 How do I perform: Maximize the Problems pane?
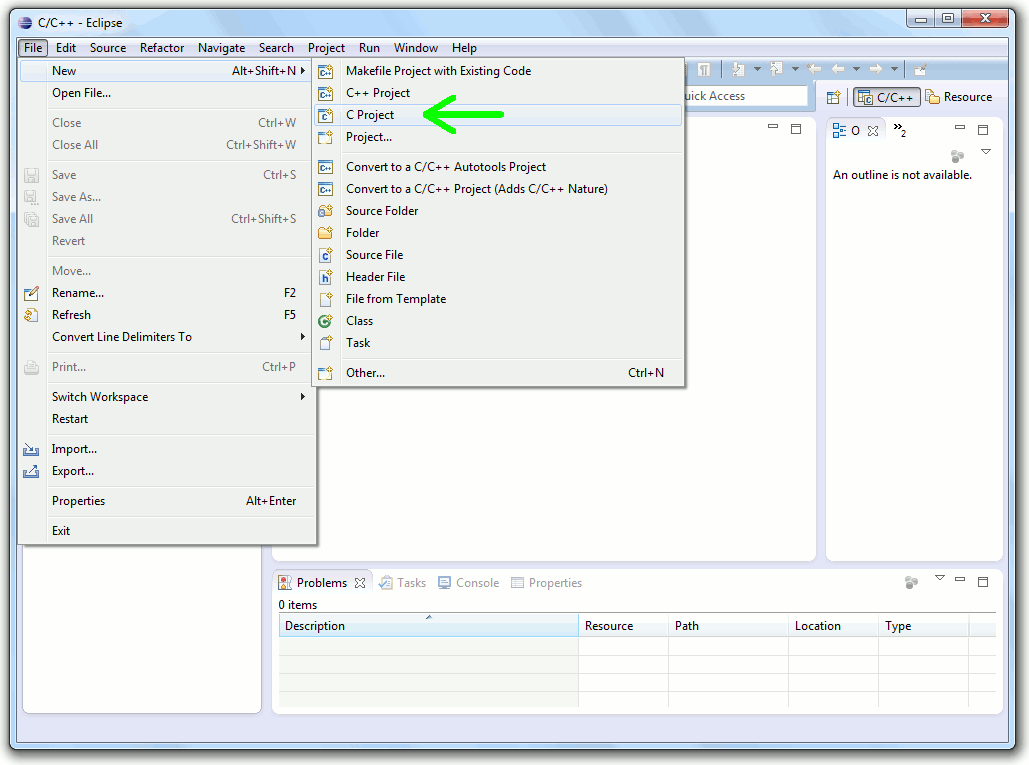983,582
